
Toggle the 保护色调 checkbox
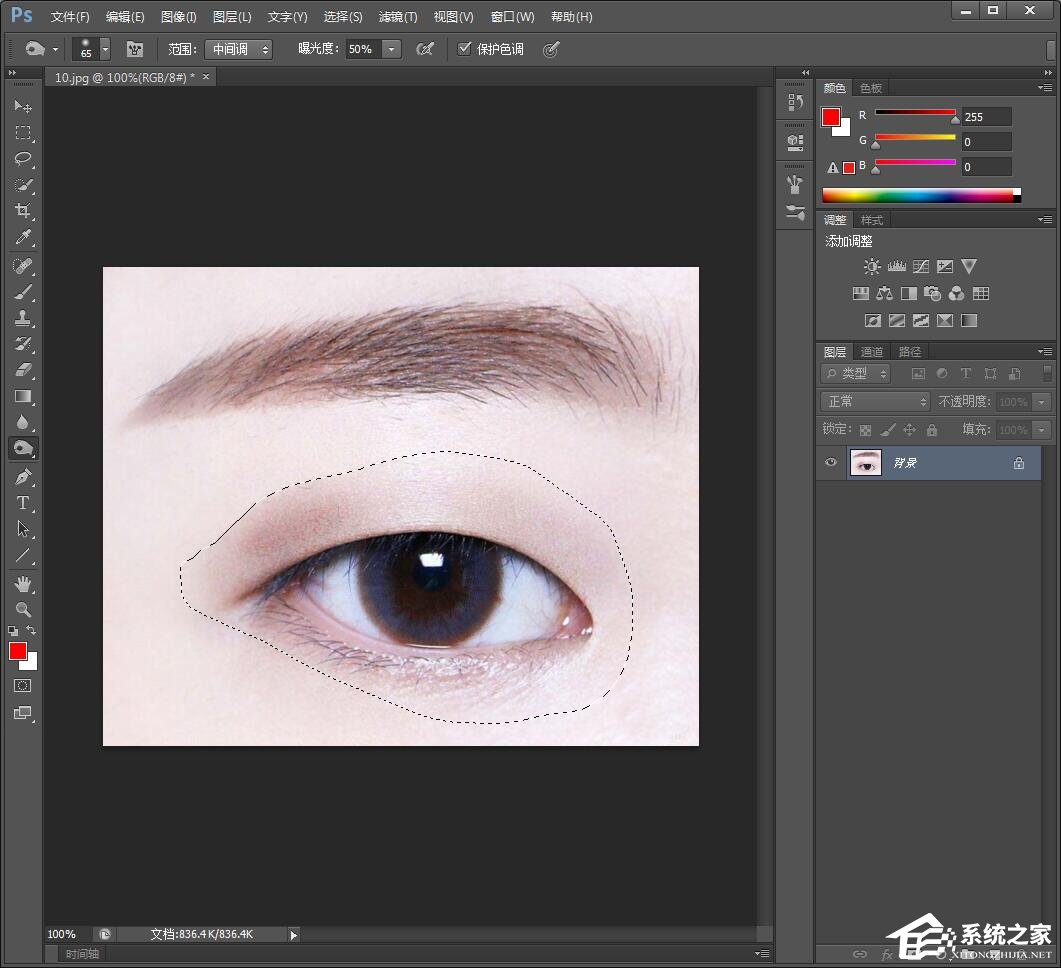(x=465, y=49)
